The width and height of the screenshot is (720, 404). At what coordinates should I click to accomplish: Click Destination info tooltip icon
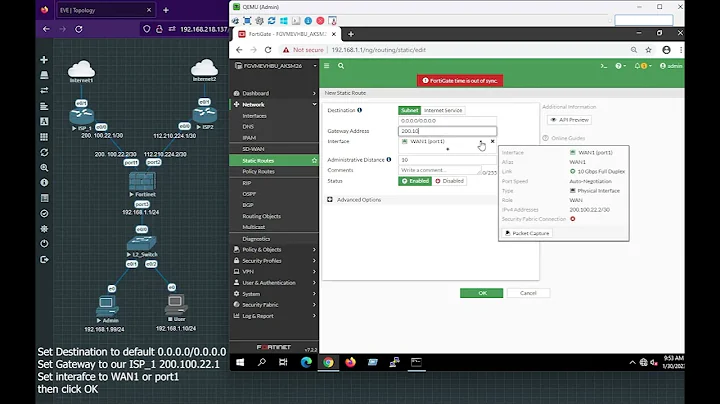coord(360,110)
